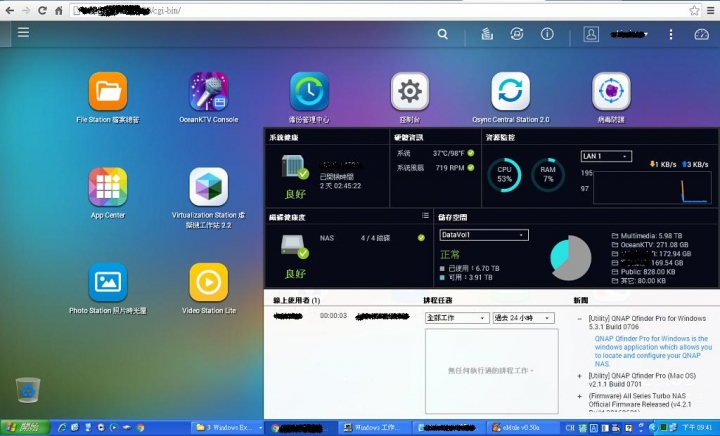
Task: Click the search magnifier icon
Action: [443, 34]
